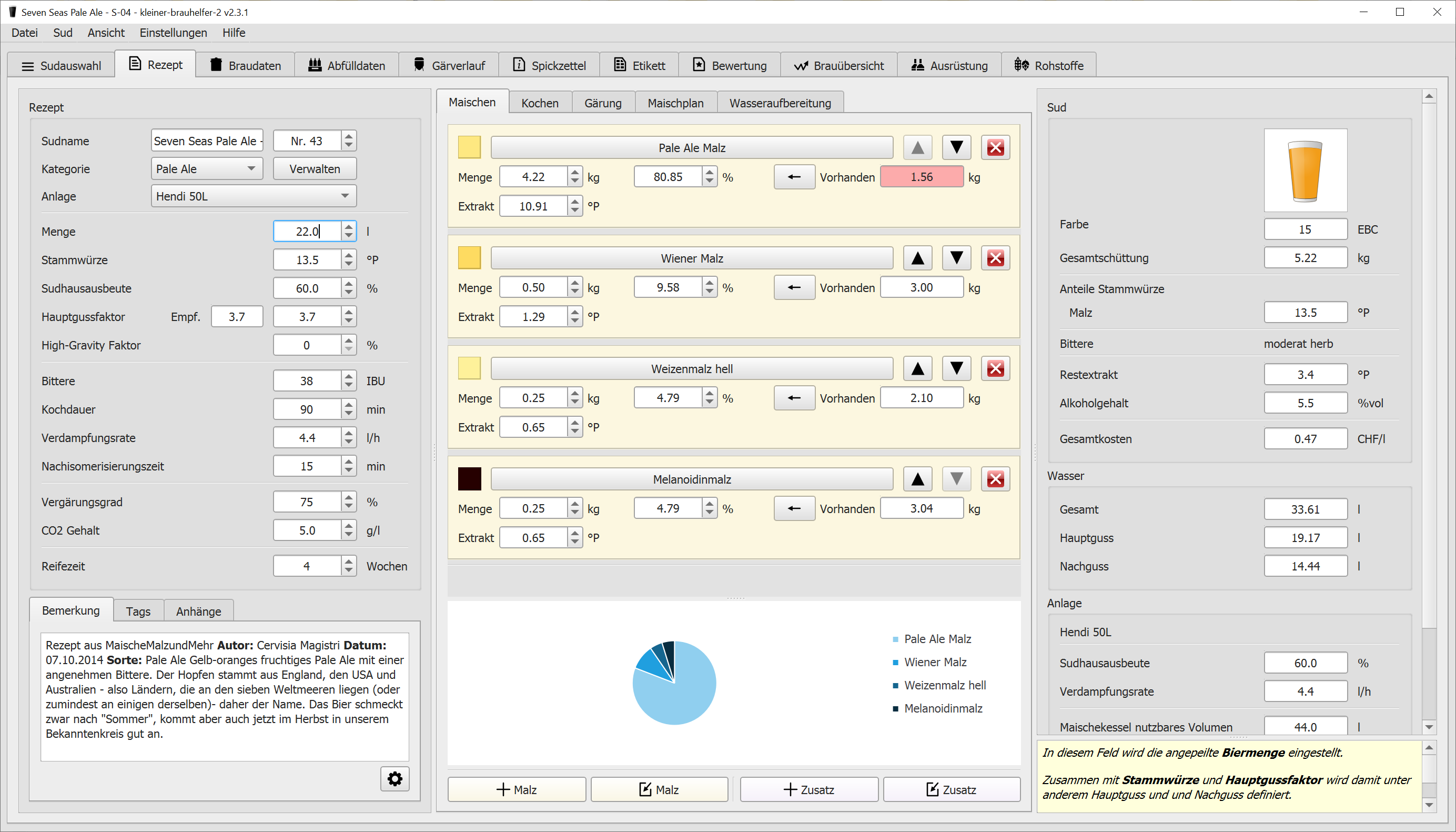Open the gear settings under Bemerkung
1456x832 pixels.
395,779
